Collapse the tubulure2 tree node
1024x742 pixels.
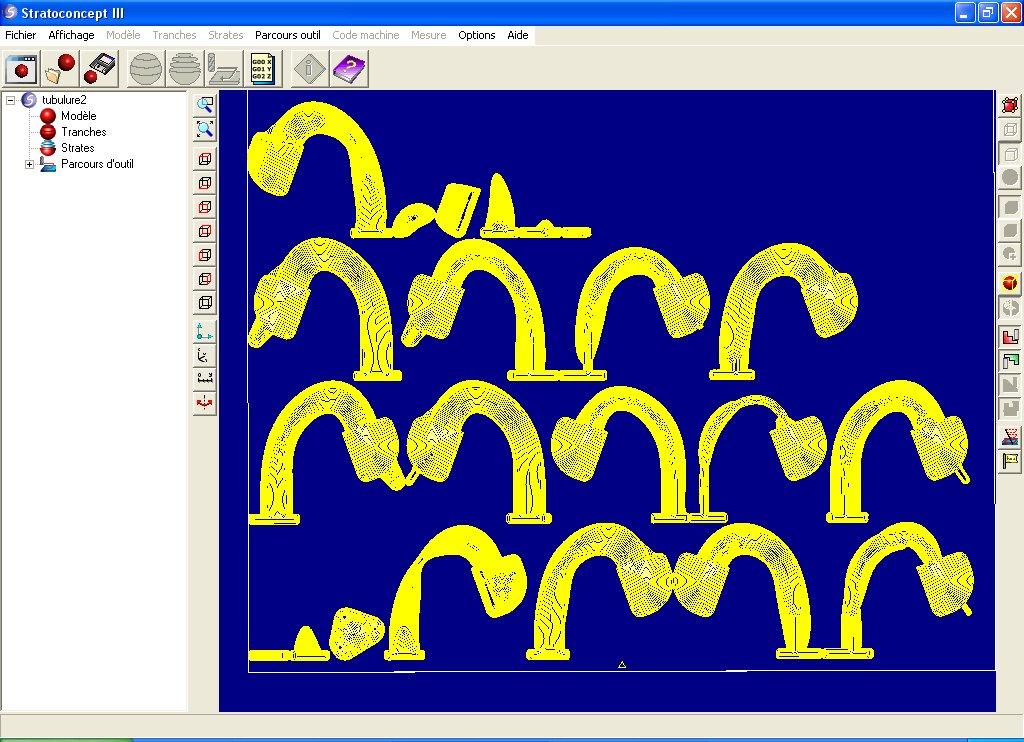point(10,100)
